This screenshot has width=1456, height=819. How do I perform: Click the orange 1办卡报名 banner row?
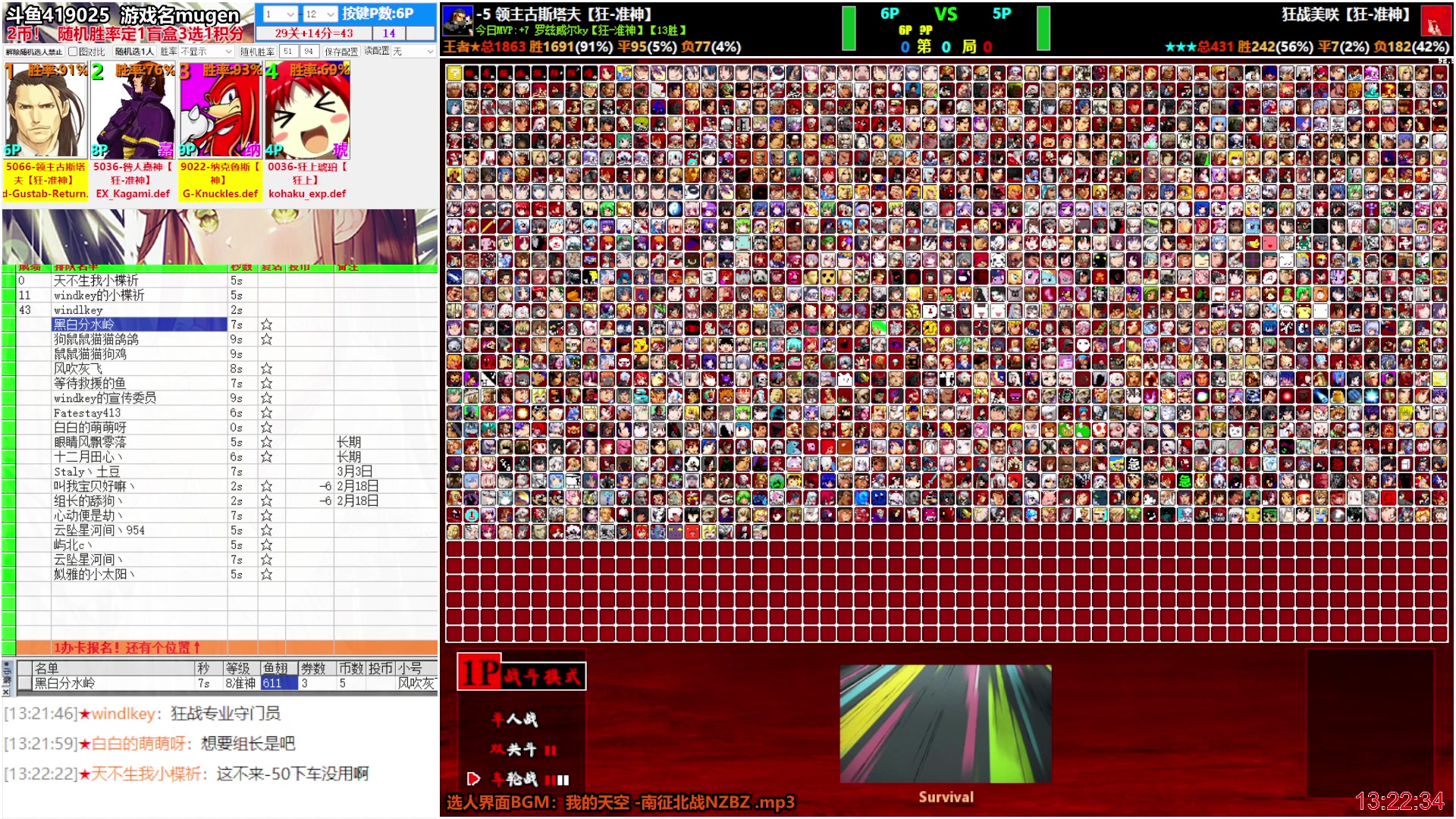(x=227, y=648)
